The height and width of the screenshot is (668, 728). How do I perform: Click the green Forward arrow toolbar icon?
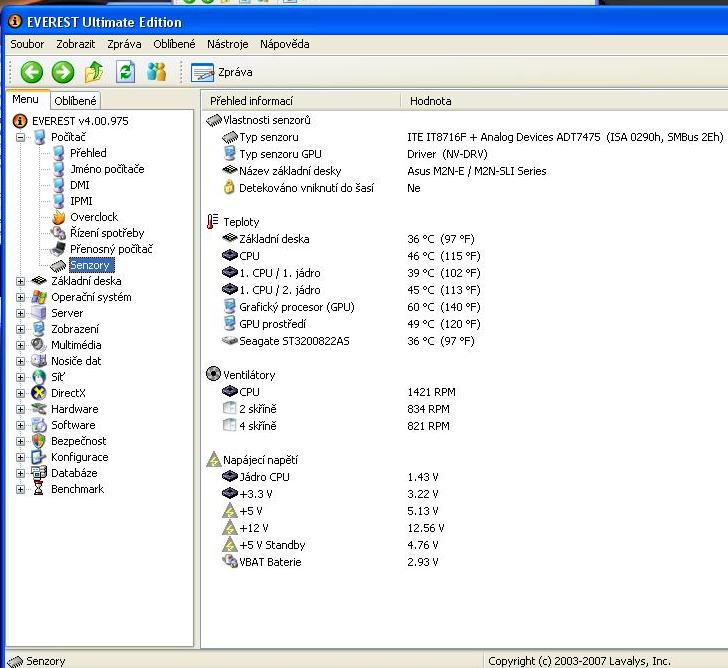pos(62,72)
